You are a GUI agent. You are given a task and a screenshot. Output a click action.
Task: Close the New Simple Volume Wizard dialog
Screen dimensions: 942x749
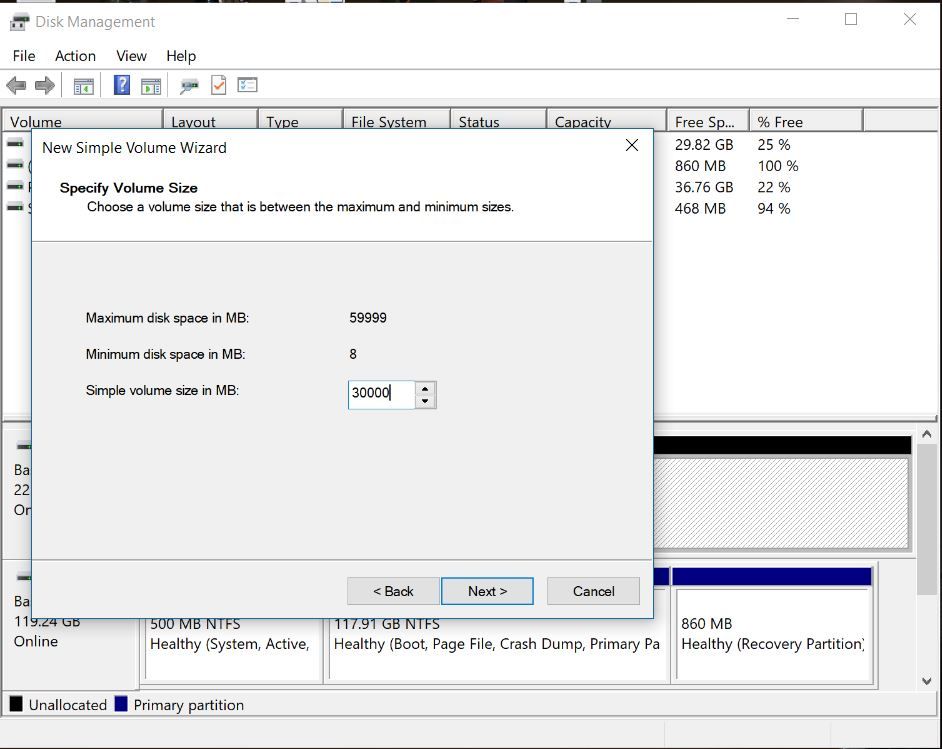coord(632,145)
